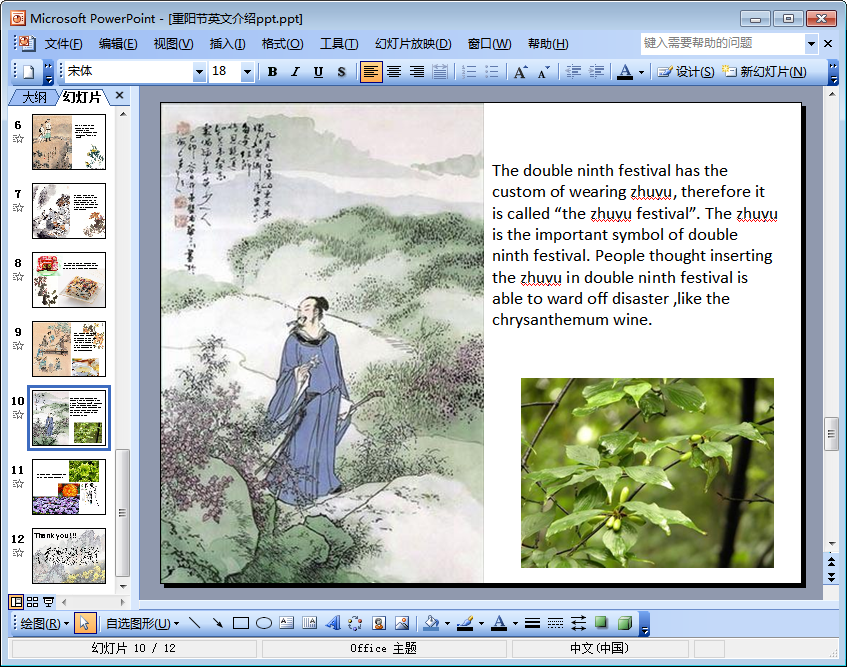Viewport: 847px width, 667px height.
Task: Insert a New Slide
Action: click(x=764, y=72)
